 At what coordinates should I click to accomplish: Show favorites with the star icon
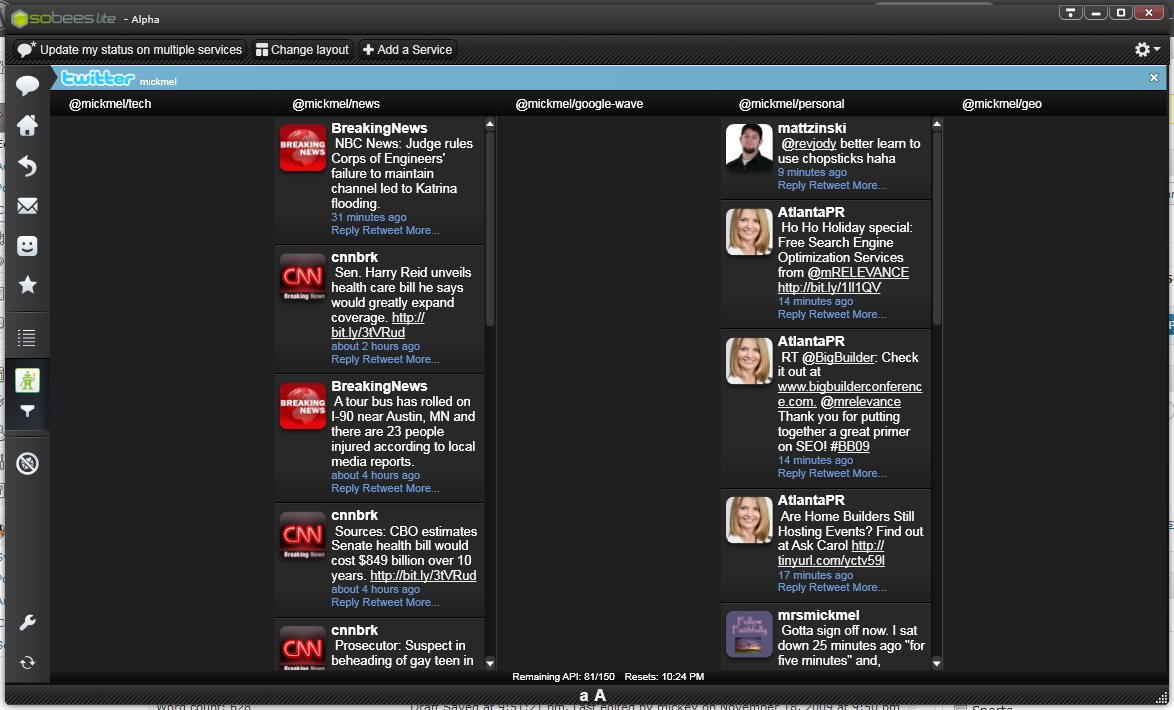[x=27, y=285]
